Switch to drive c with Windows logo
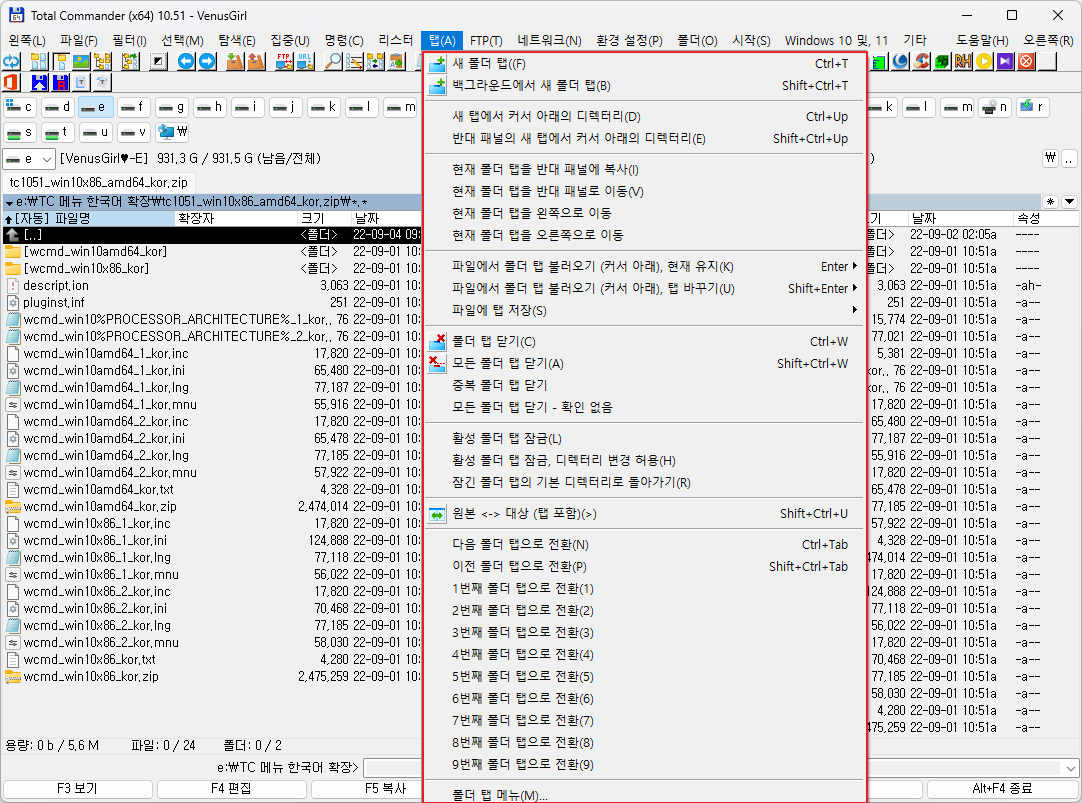 tap(19, 107)
